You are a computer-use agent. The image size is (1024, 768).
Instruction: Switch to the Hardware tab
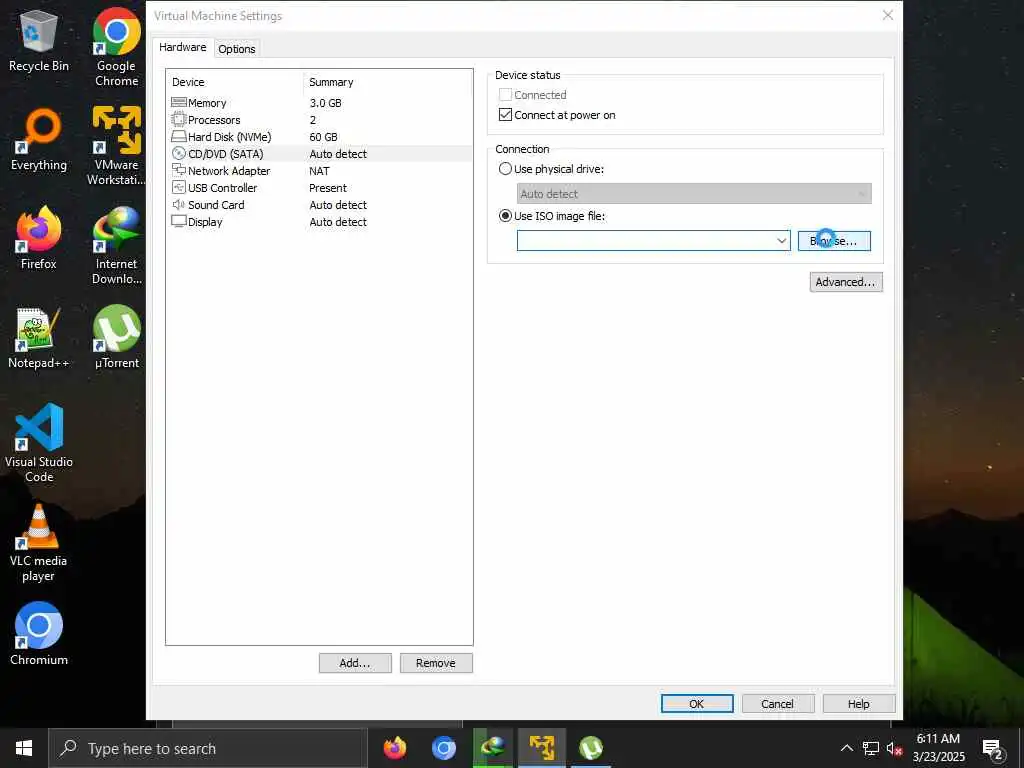click(183, 47)
